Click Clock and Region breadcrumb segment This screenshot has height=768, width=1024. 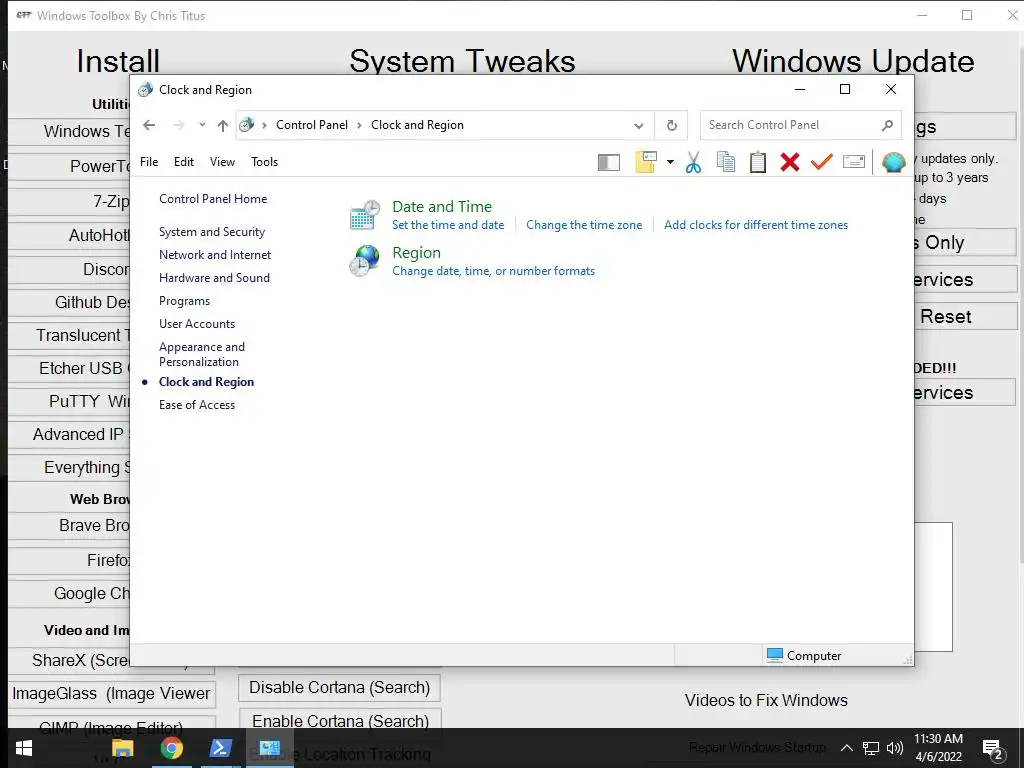click(x=417, y=125)
